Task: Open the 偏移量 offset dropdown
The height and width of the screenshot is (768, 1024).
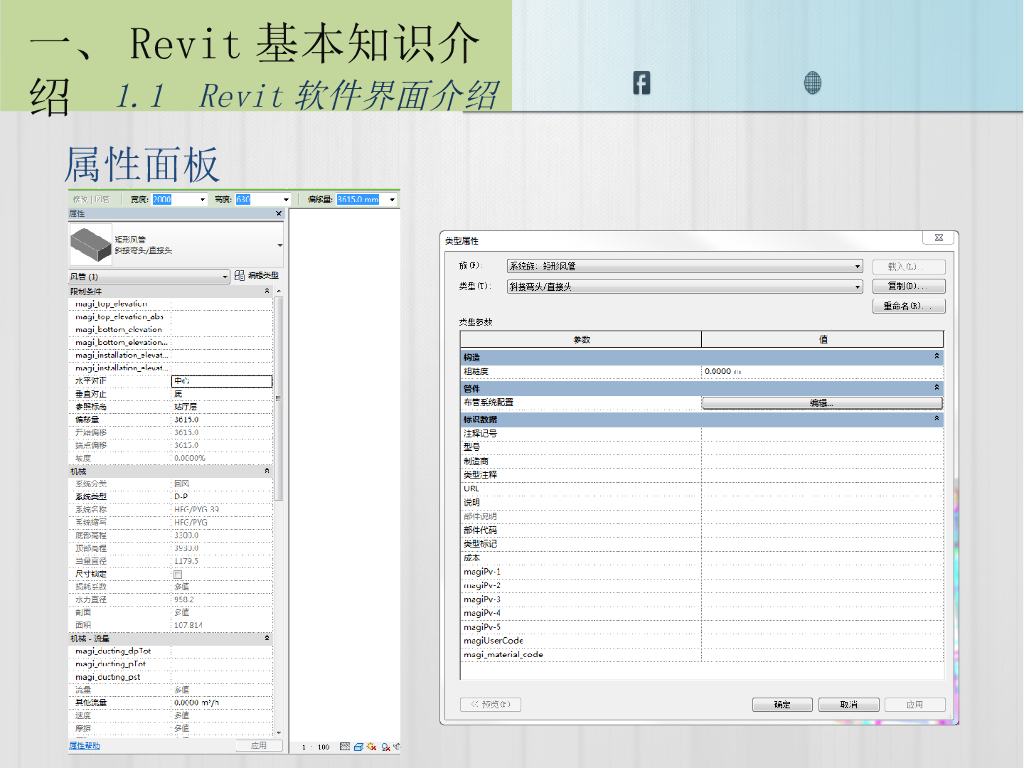Action: [x=392, y=200]
